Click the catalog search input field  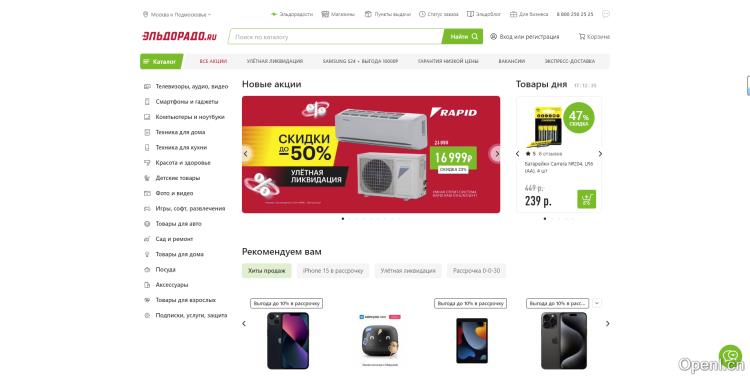click(x=335, y=36)
